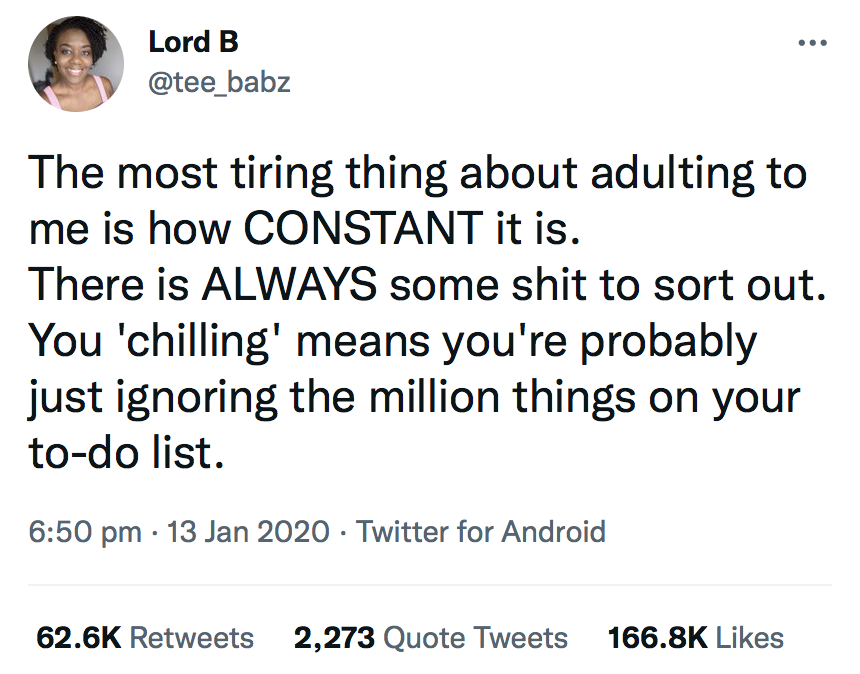
Task: Open the Lord B display name
Action: [193, 42]
